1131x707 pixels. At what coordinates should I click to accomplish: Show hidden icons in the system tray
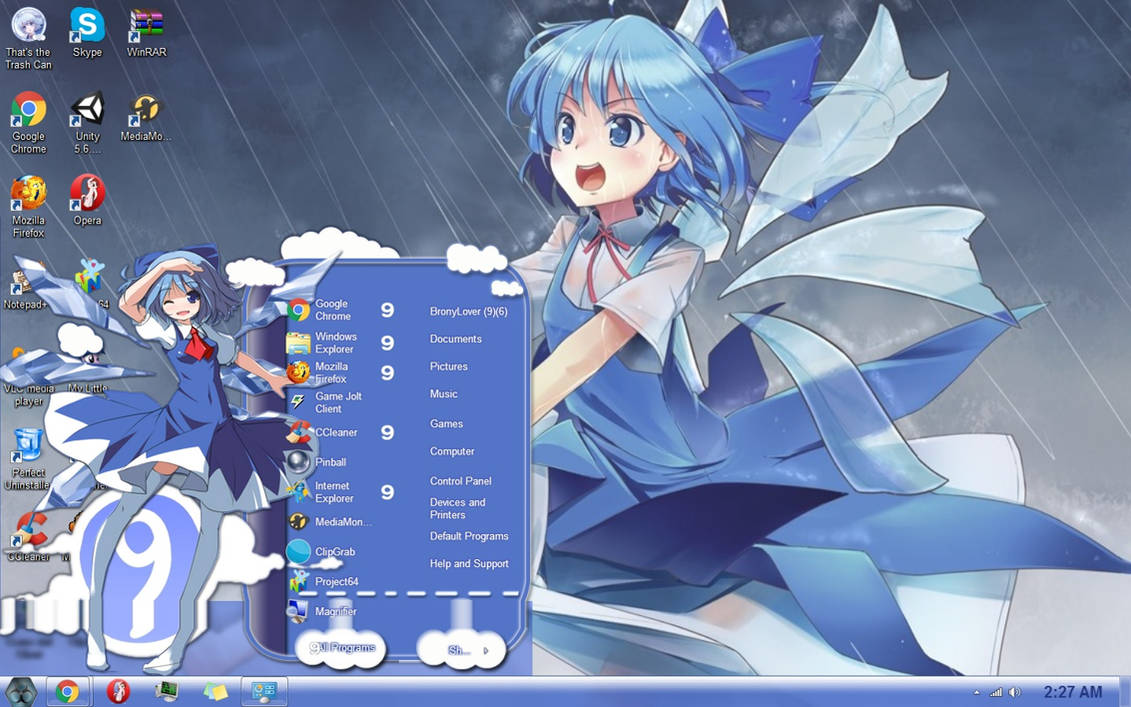976,691
